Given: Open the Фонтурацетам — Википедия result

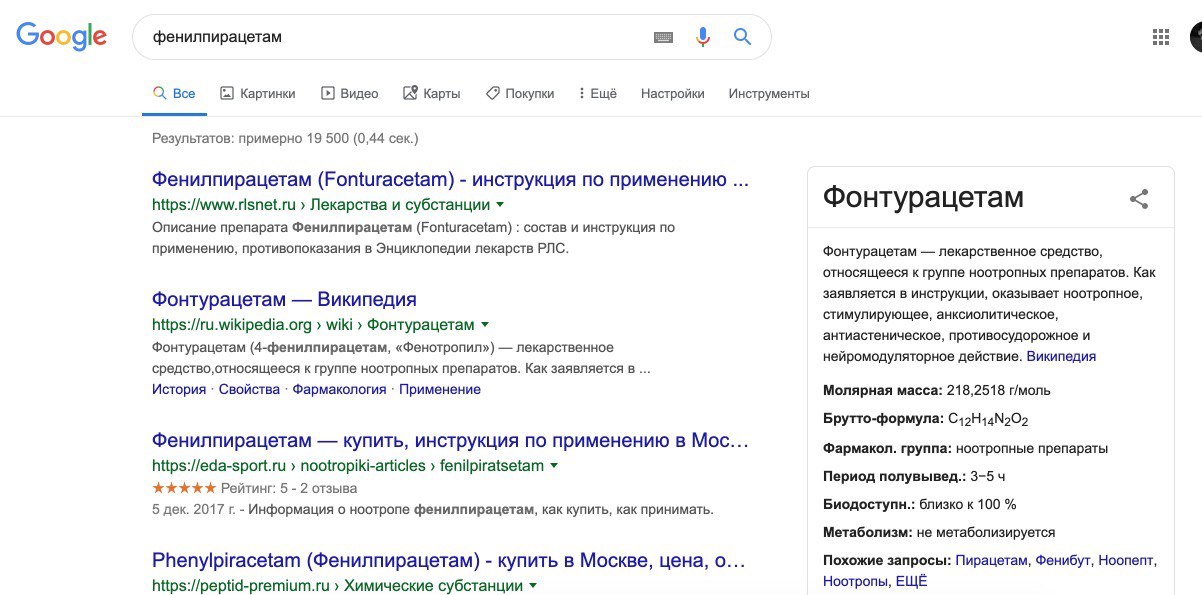Looking at the screenshot, I should pyautogui.click(x=284, y=299).
